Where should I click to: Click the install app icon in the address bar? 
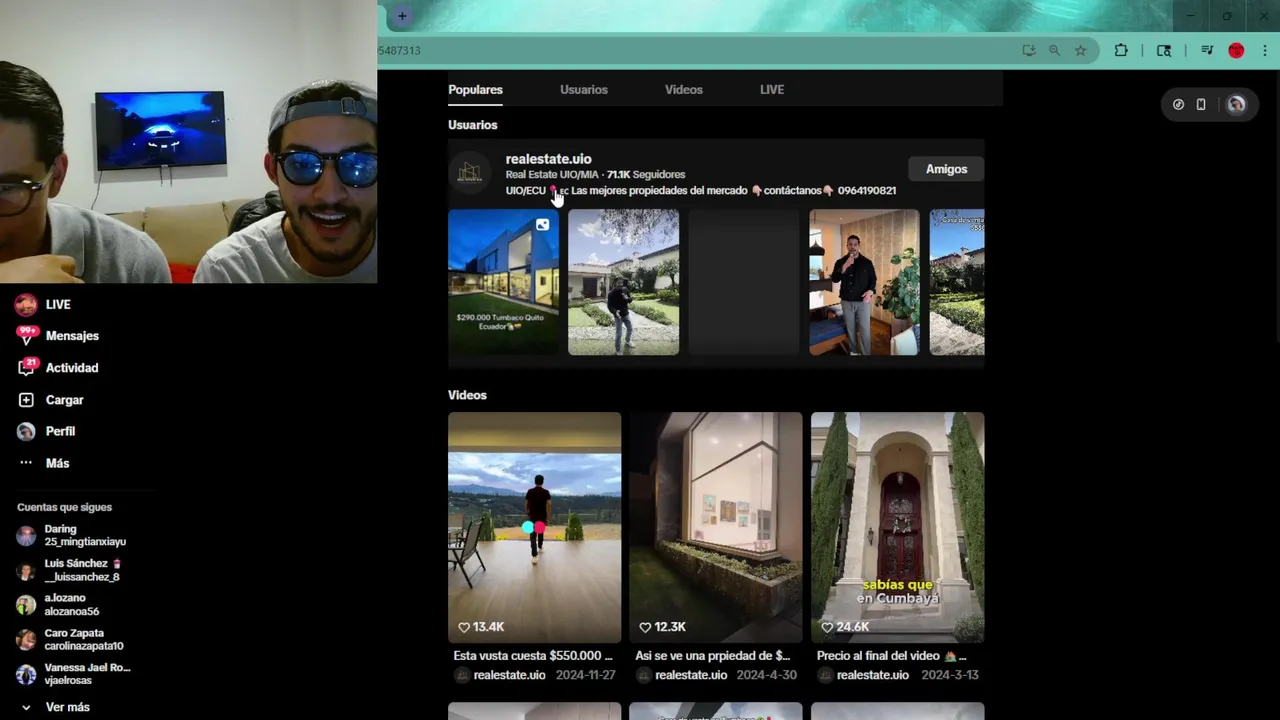[x=1028, y=50]
